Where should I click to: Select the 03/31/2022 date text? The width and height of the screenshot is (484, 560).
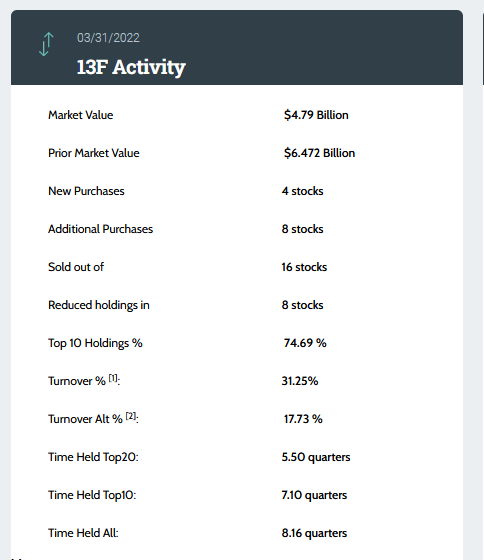(108, 38)
